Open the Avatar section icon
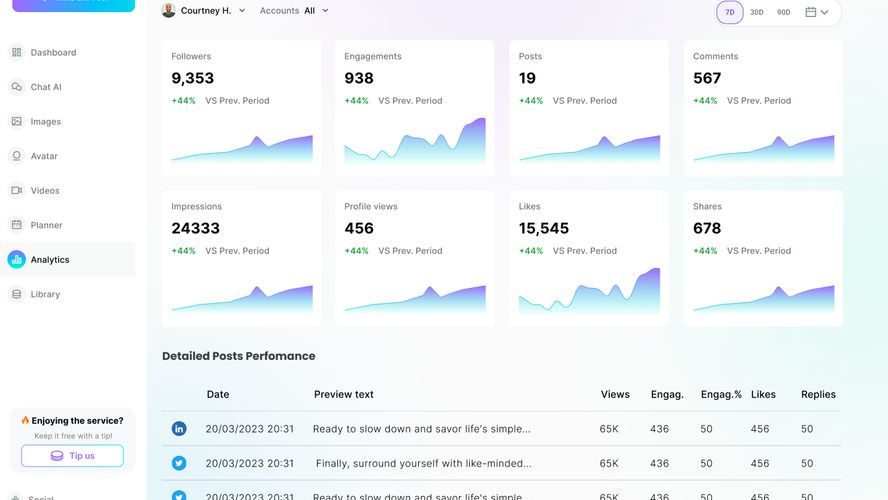The width and height of the screenshot is (888, 500). (x=17, y=156)
